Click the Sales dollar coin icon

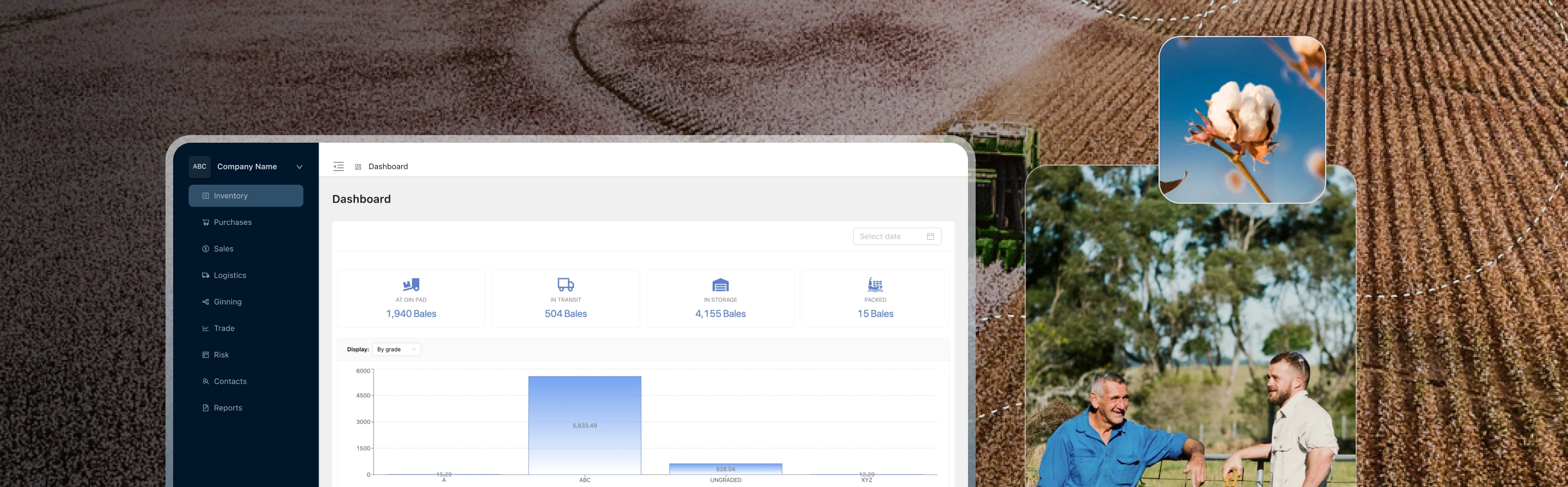tap(206, 249)
